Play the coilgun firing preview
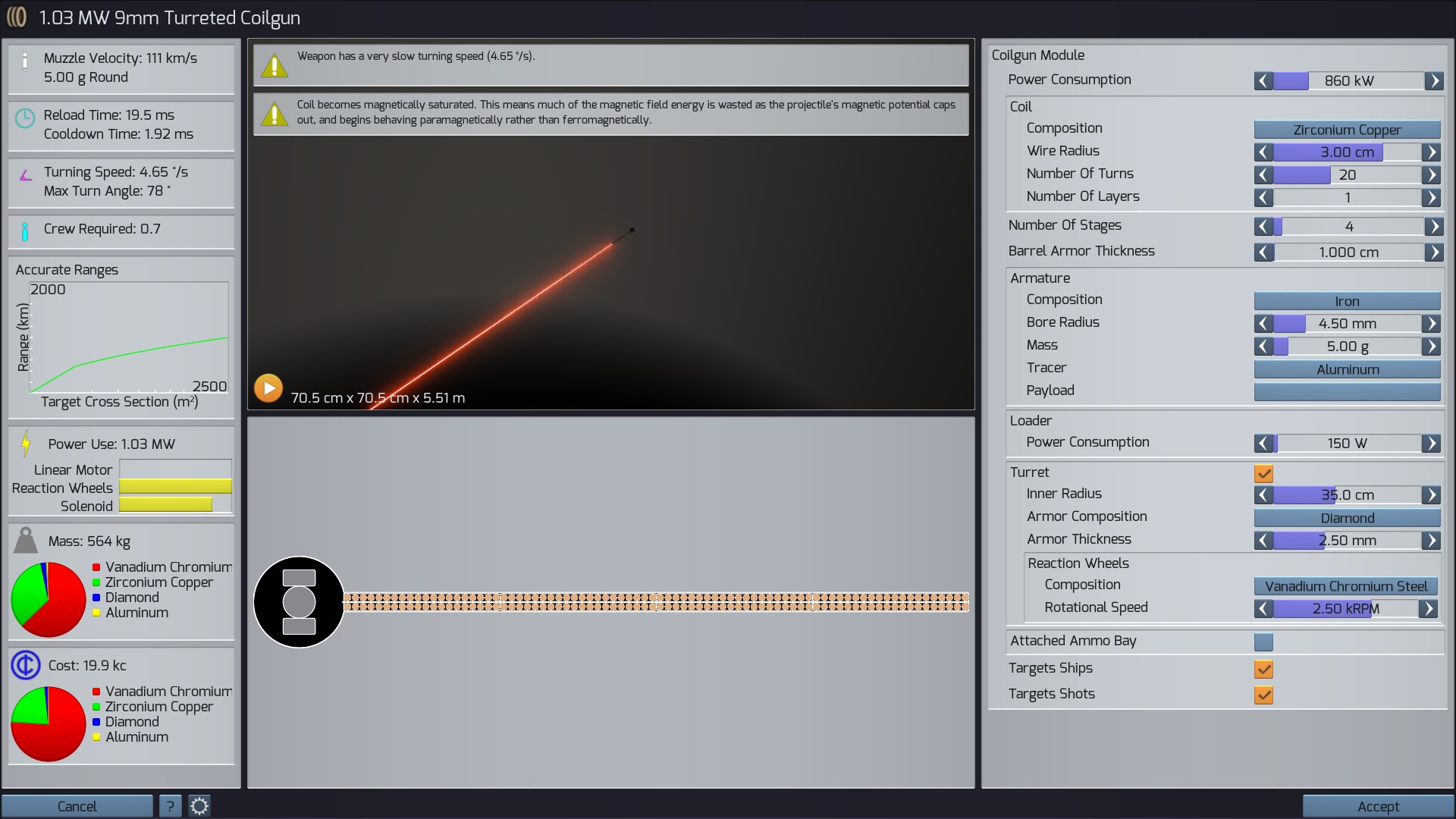Viewport: 1456px width, 819px height. click(268, 388)
